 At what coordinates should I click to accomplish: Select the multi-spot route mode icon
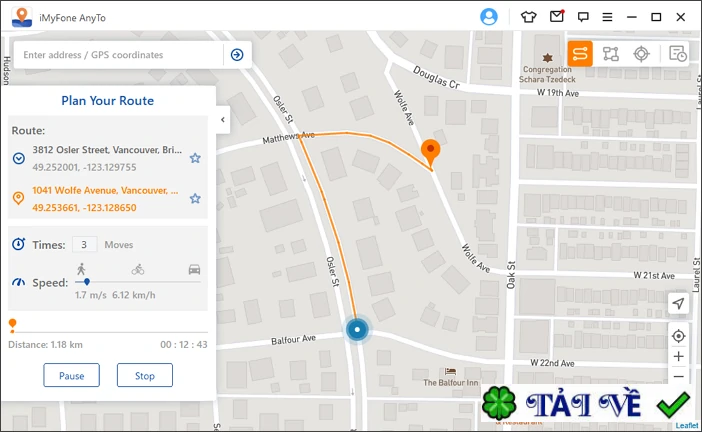(x=610, y=54)
